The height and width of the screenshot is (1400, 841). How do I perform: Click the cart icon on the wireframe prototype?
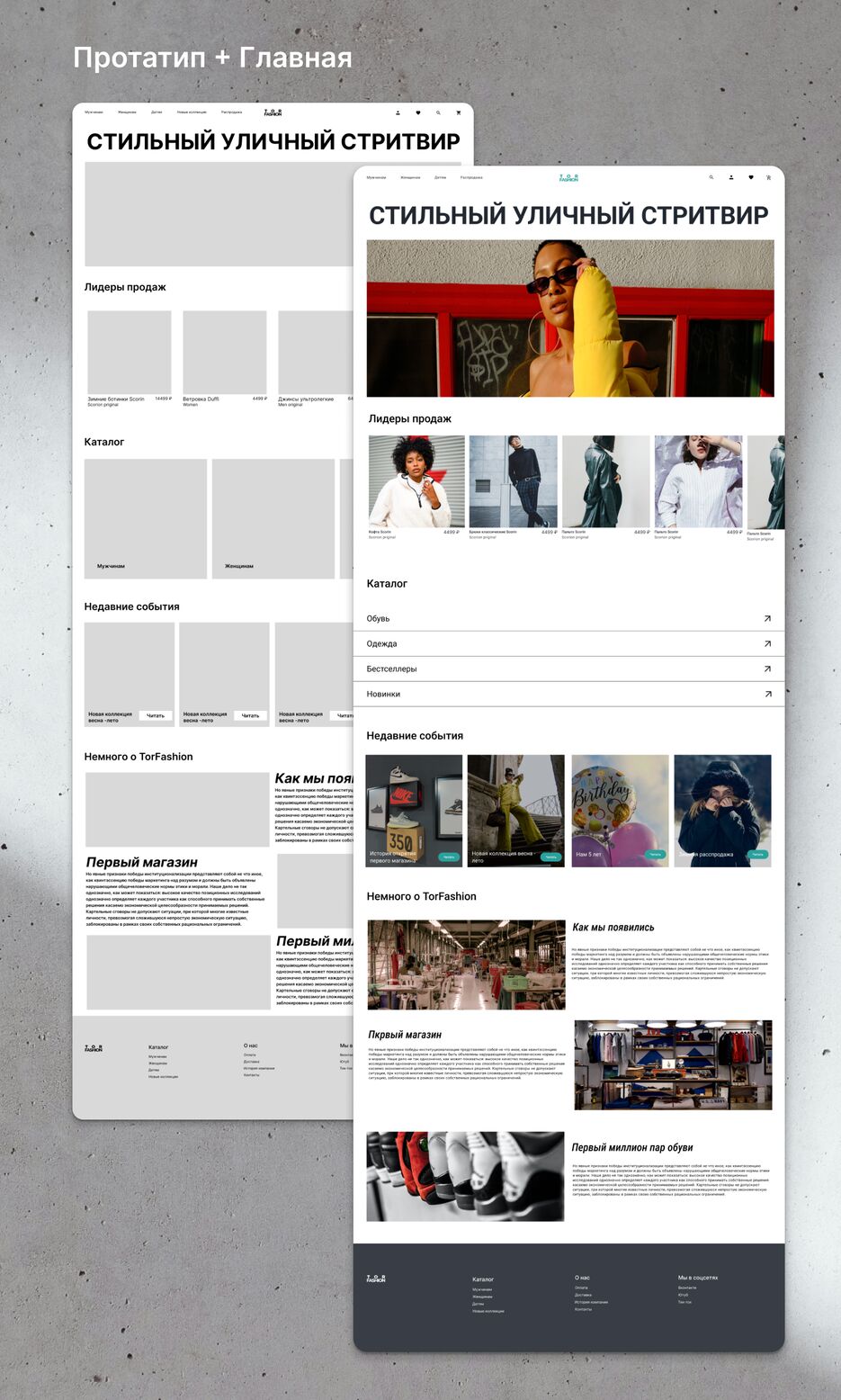pyautogui.click(x=459, y=112)
